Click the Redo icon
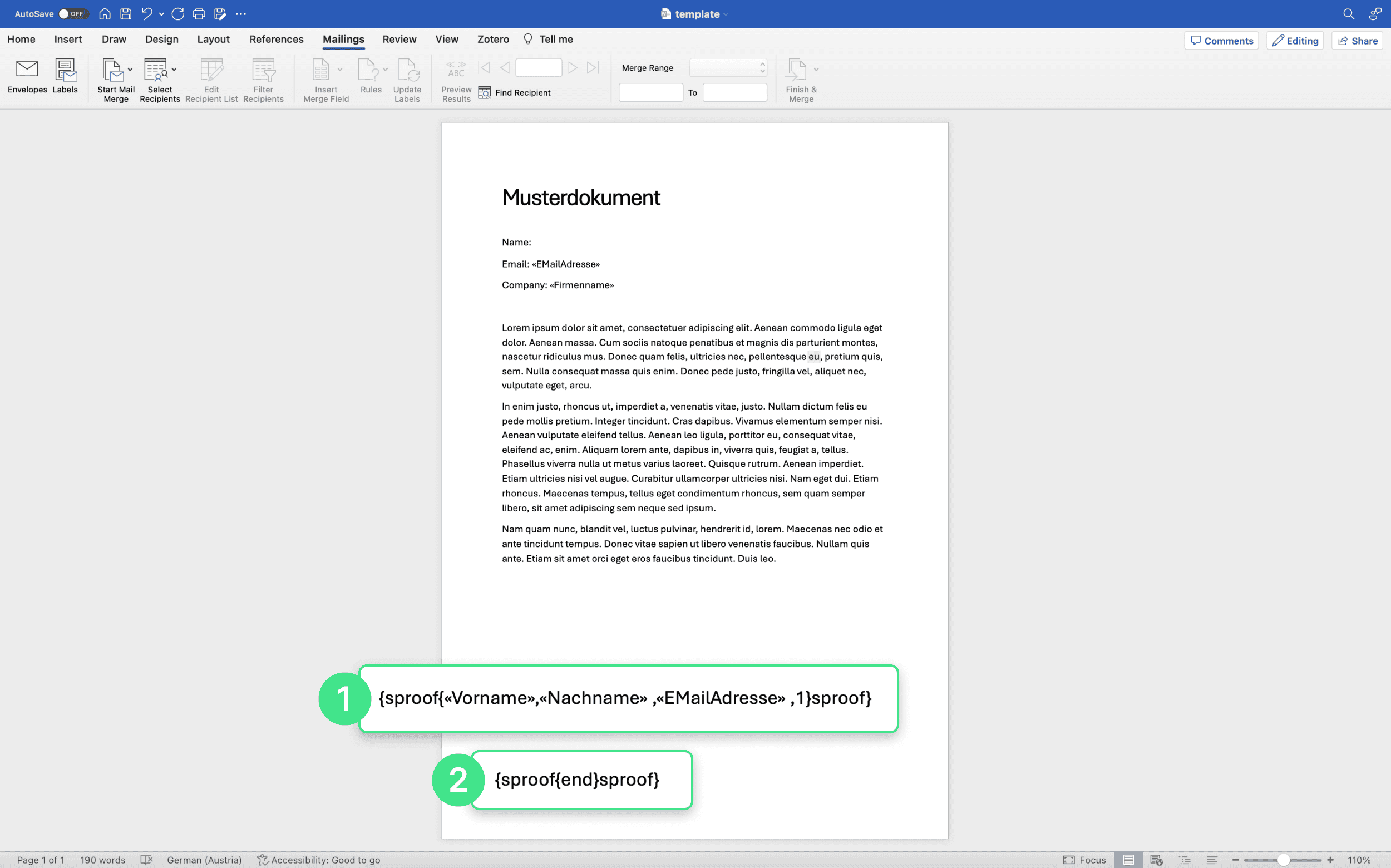This screenshot has height=868, width=1391. click(x=178, y=14)
